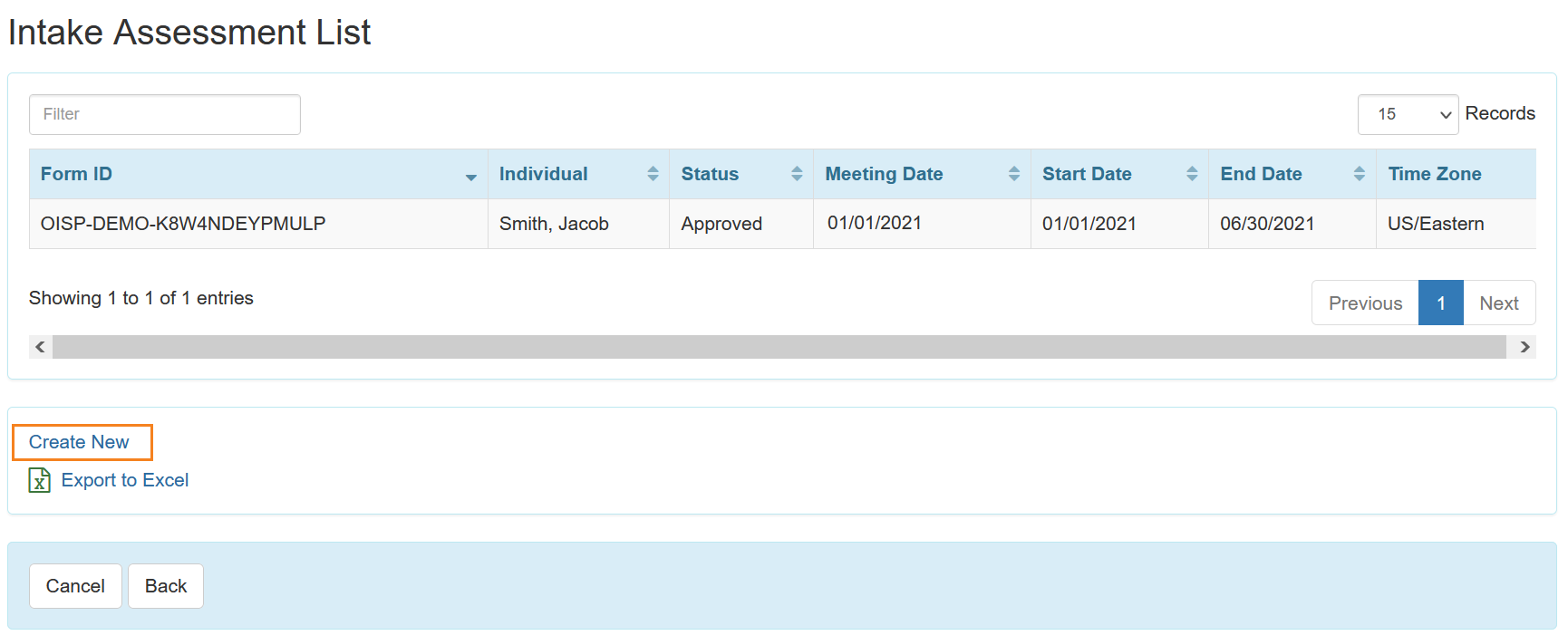
Task: Click the scroll left arrow
Action: tap(40, 347)
